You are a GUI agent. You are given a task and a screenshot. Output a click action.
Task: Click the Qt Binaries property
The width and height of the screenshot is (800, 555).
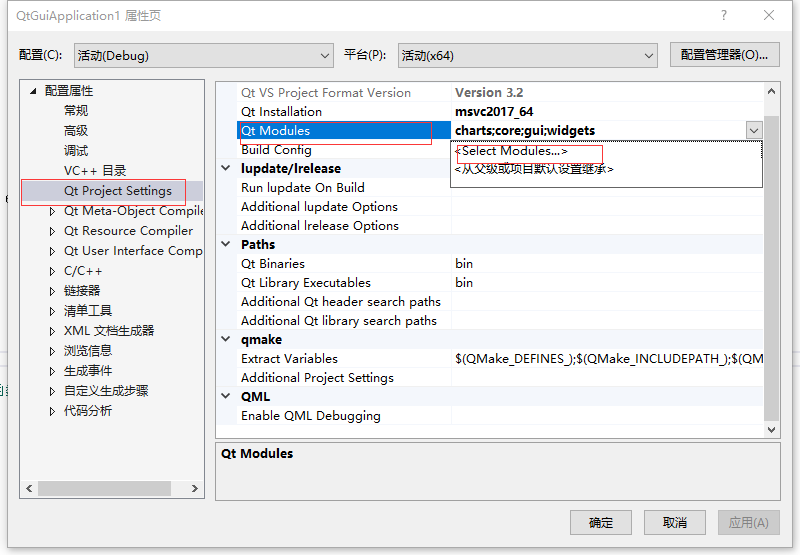[344, 264]
